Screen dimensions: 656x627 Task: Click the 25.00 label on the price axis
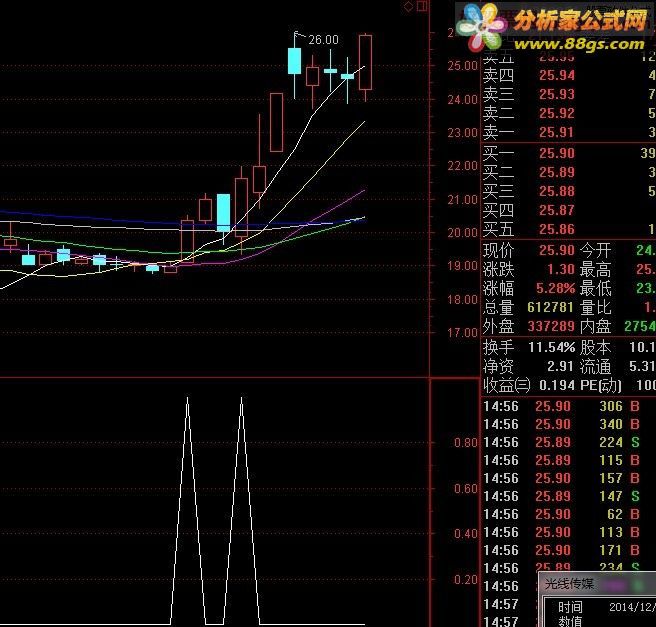coord(463,66)
